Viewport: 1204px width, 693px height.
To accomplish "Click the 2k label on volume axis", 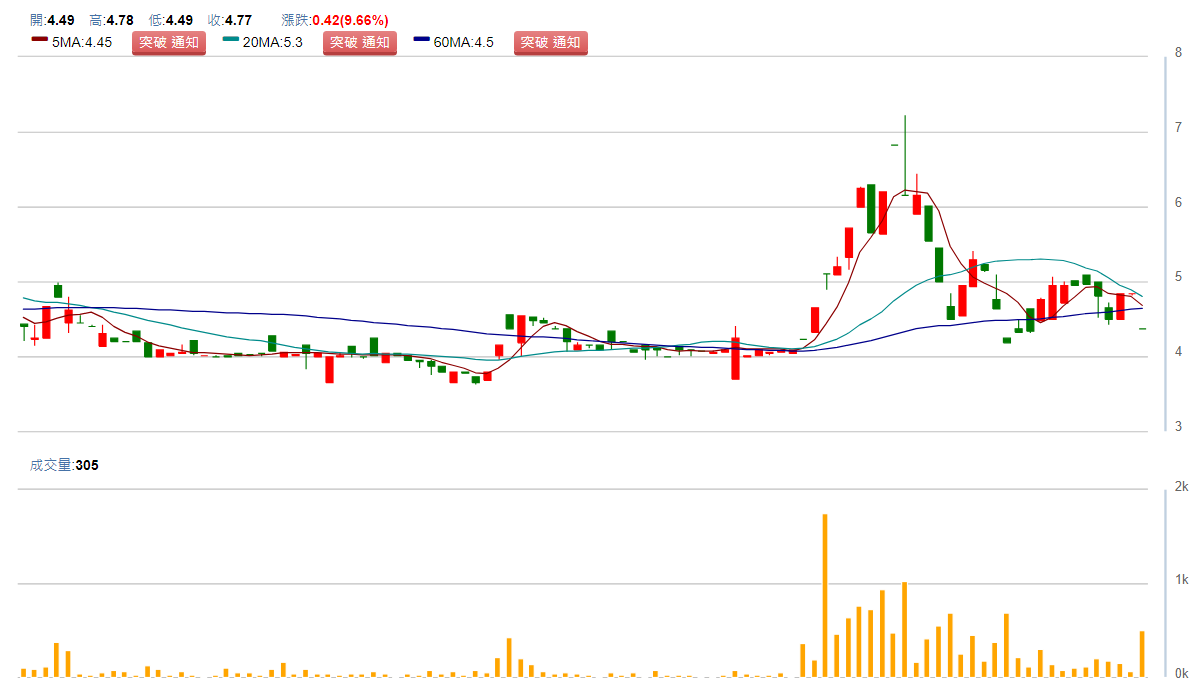I will 1181,486.
